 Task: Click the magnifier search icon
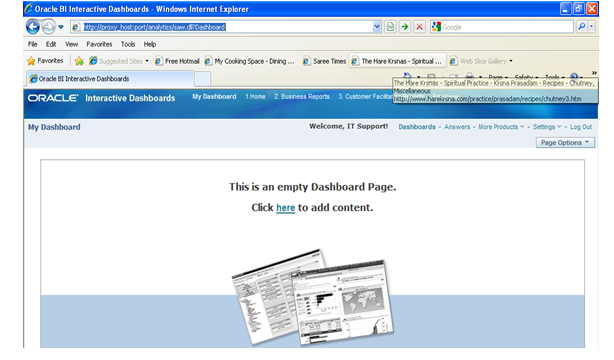point(581,27)
